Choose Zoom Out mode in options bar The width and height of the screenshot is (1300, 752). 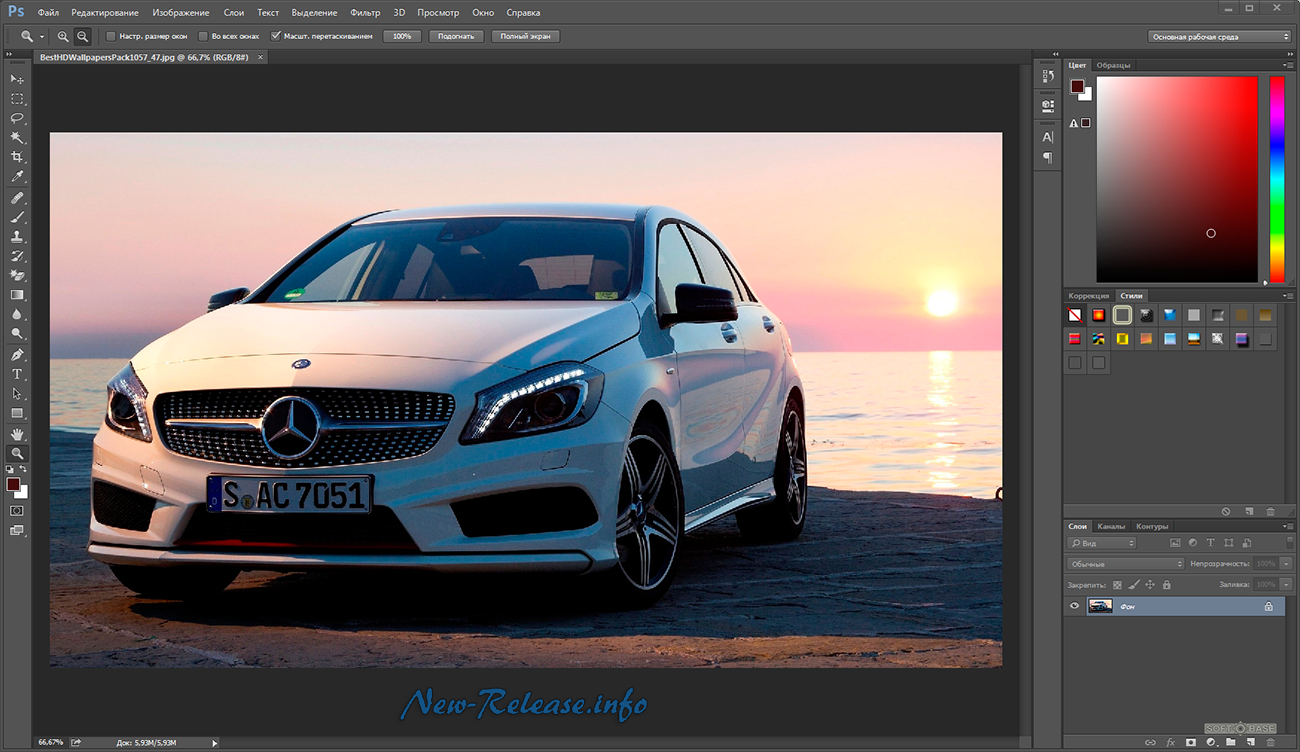tap(82, 36)
